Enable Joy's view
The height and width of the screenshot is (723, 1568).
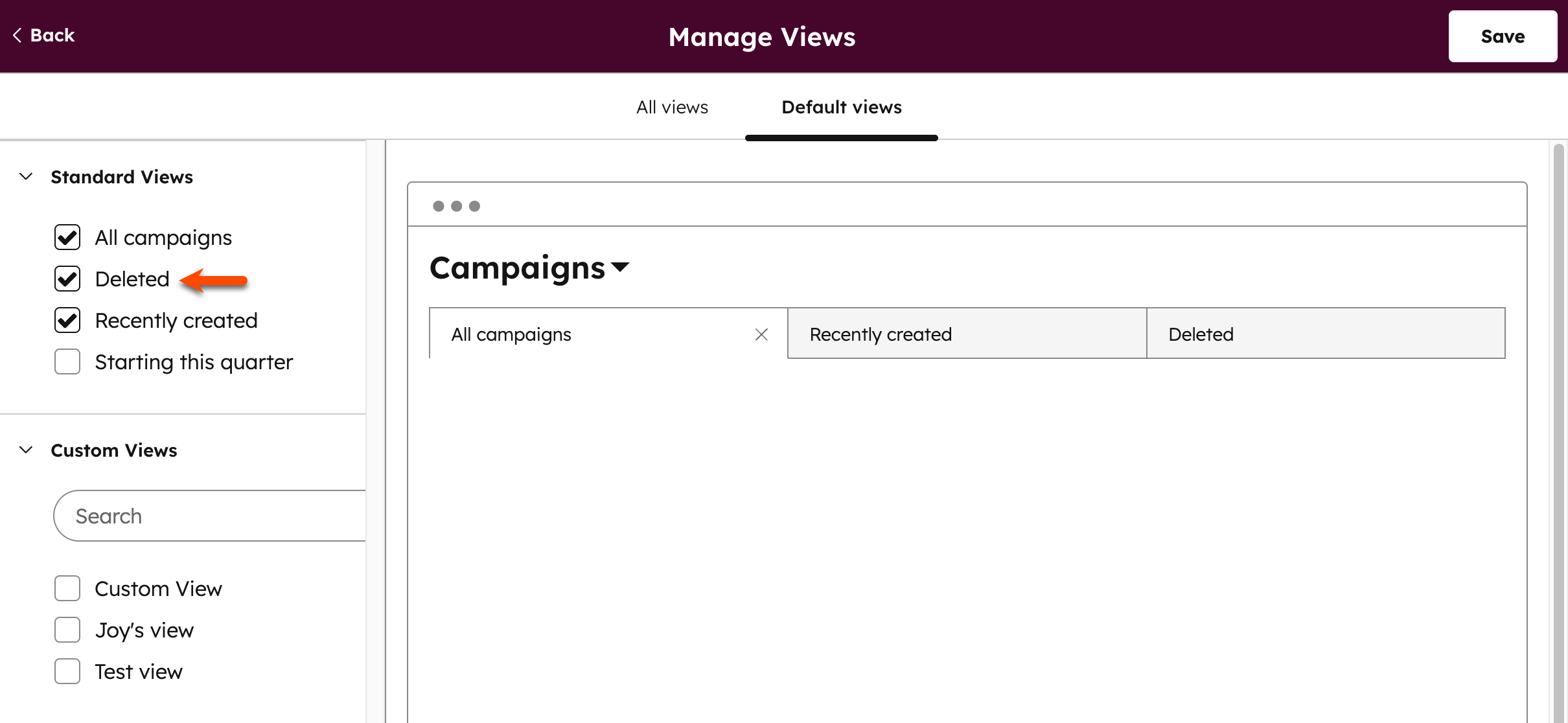pos(67,629)
